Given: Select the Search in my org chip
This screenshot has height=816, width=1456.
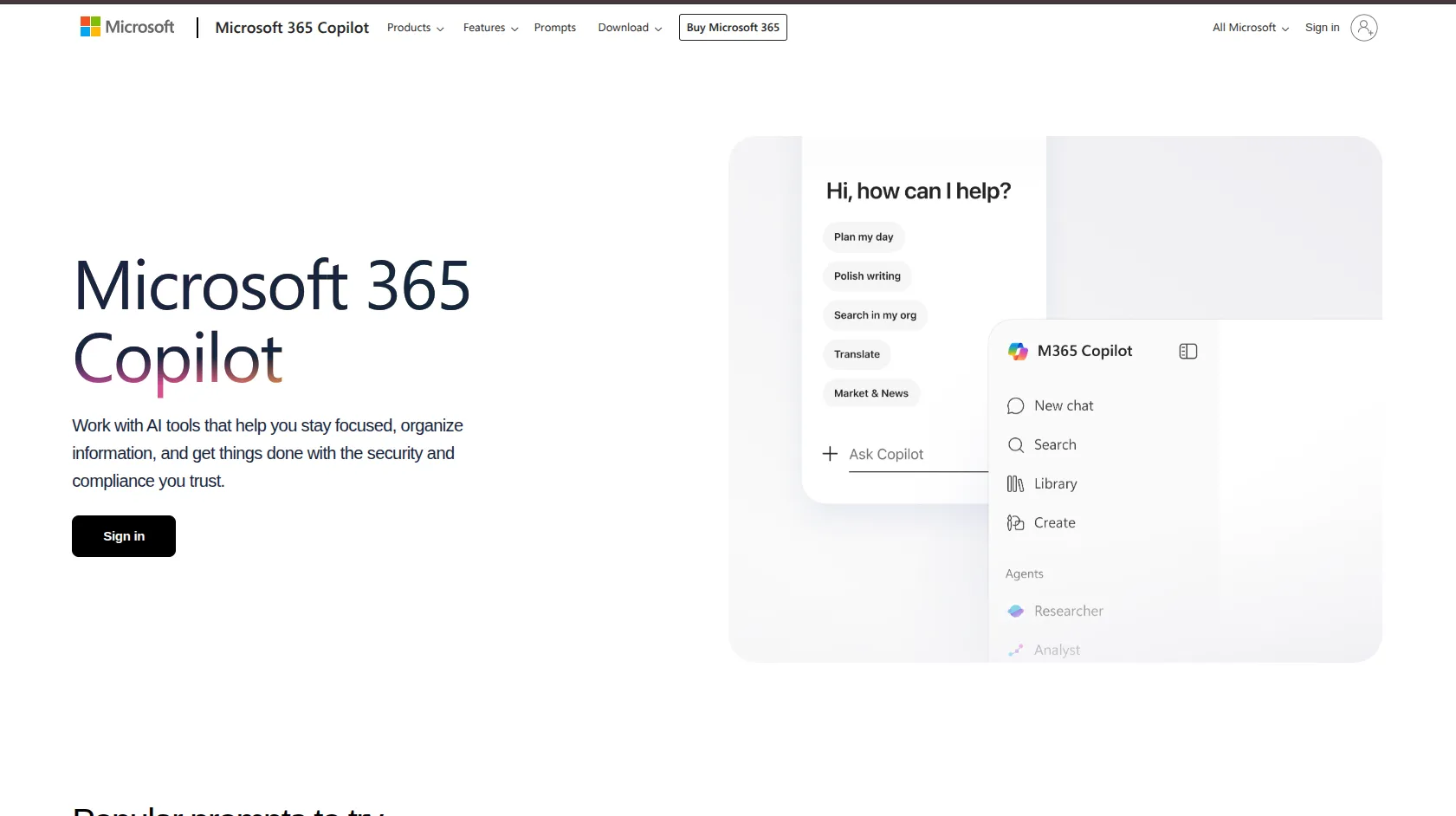Looking at the screenshot, I should click(875, 315).
